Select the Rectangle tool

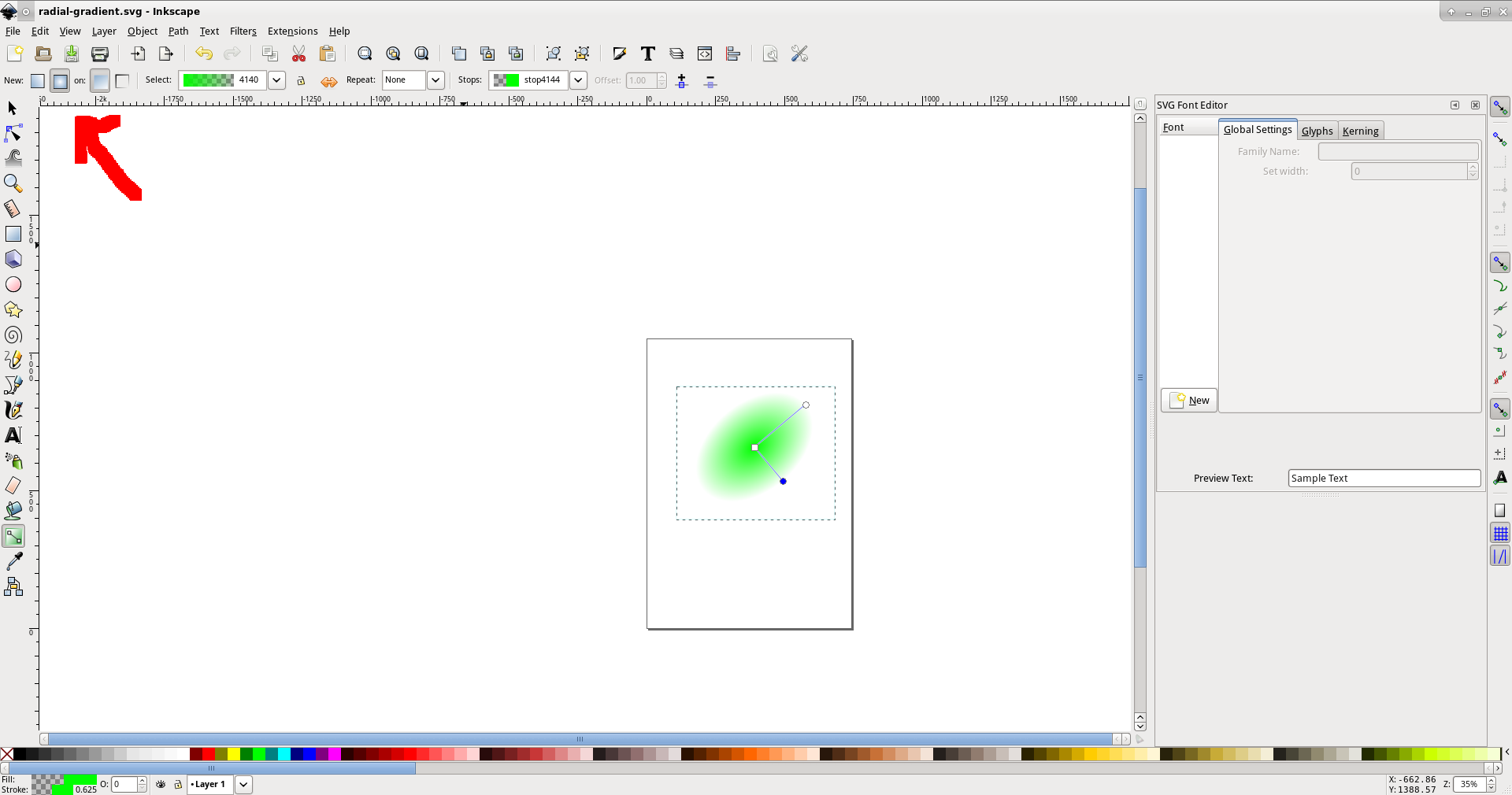(x=13, y=234)
